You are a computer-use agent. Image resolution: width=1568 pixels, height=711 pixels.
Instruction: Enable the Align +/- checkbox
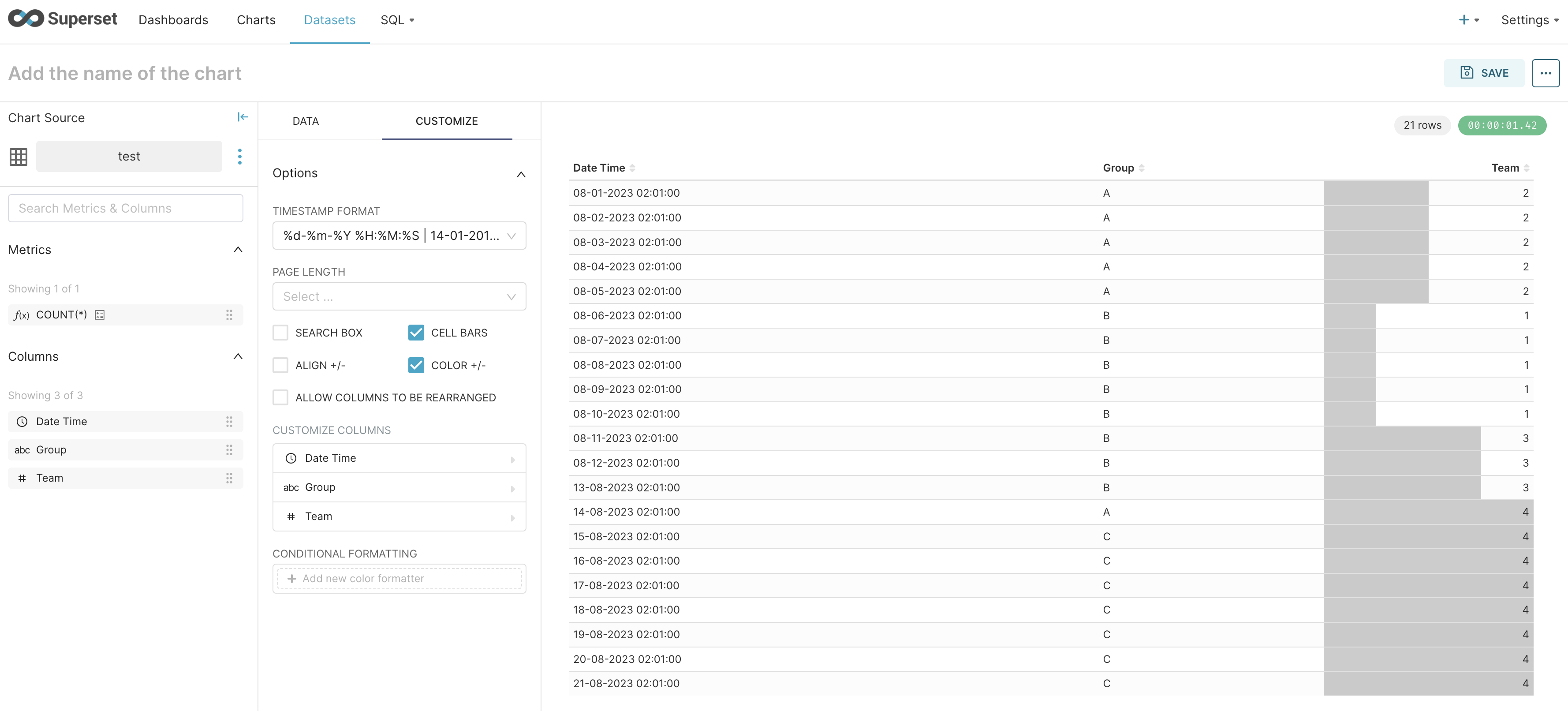(280, 365)
